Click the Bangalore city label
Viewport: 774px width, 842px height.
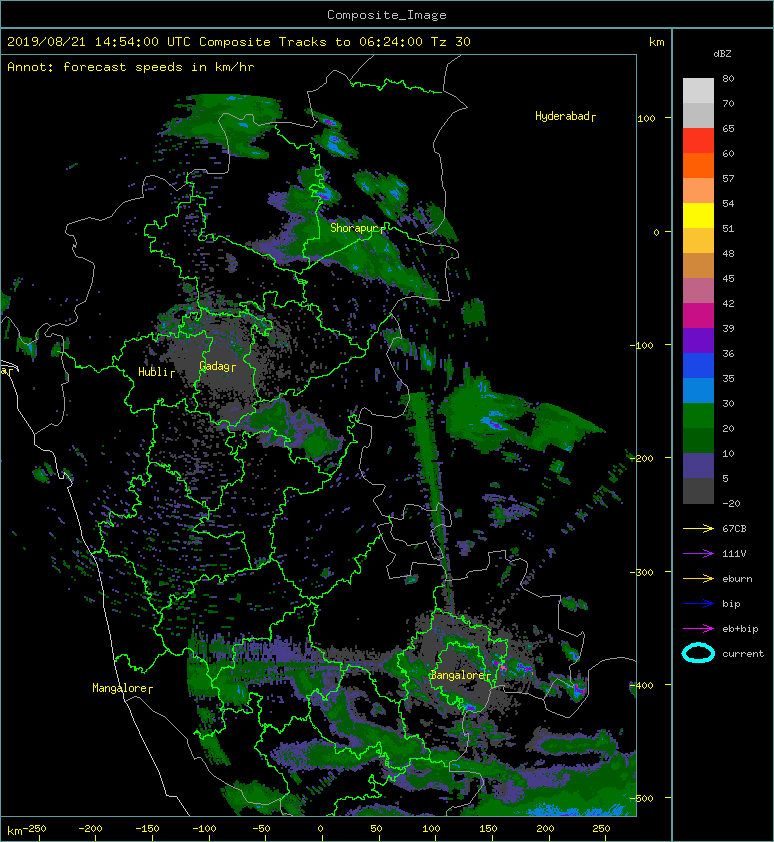tap(460, 676)
